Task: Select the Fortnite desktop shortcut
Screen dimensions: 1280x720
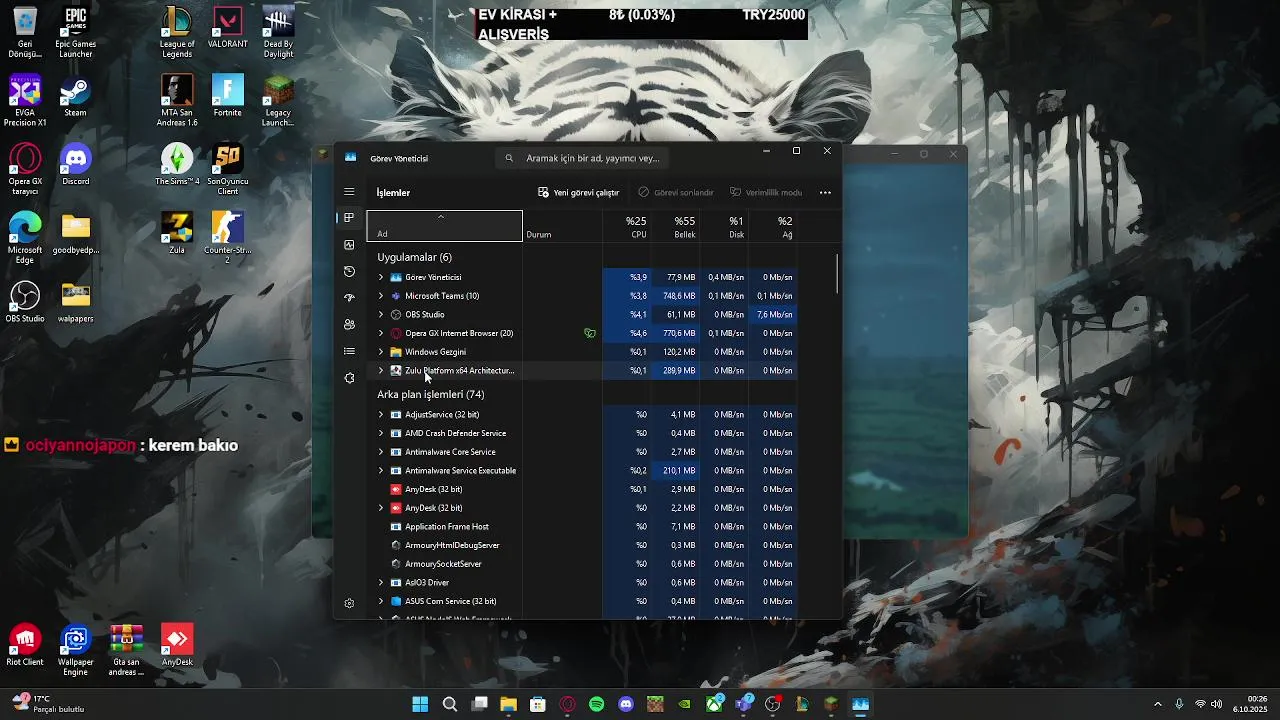Action: click(228, 96)
